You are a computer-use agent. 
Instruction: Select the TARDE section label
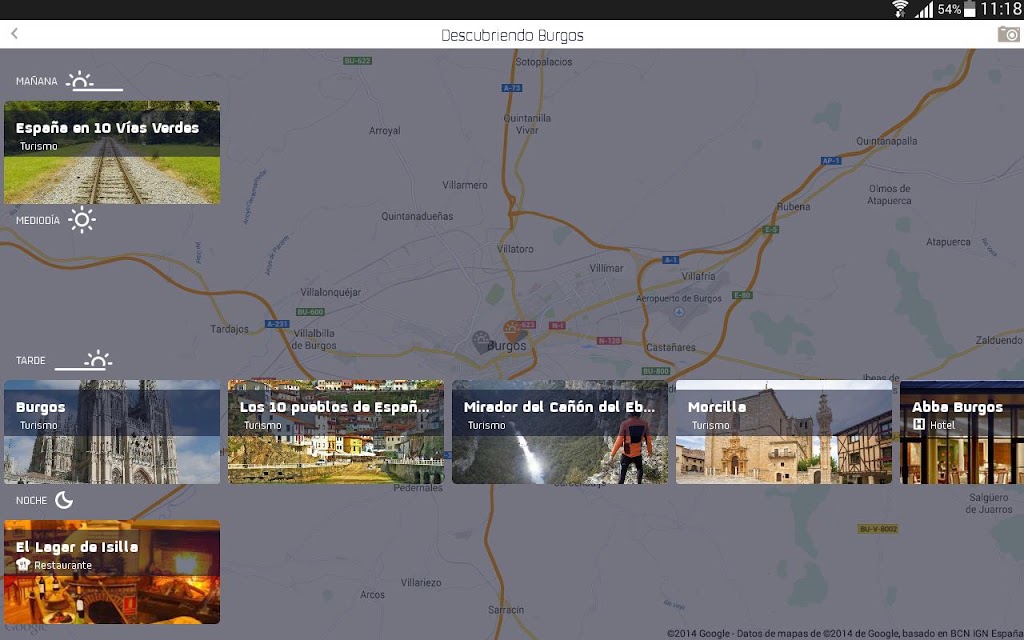[31, 360]
